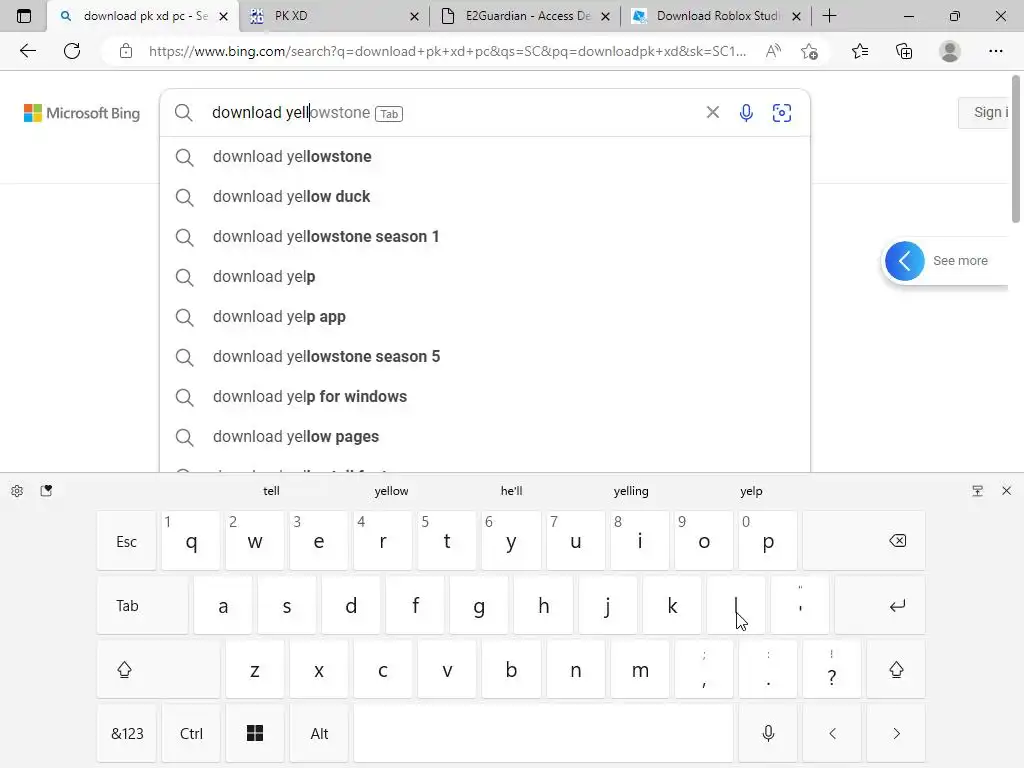The width and height of the screenshot is (1024, 768).
Task: Choose suggestion download yelp app
Action: (485, 317)
